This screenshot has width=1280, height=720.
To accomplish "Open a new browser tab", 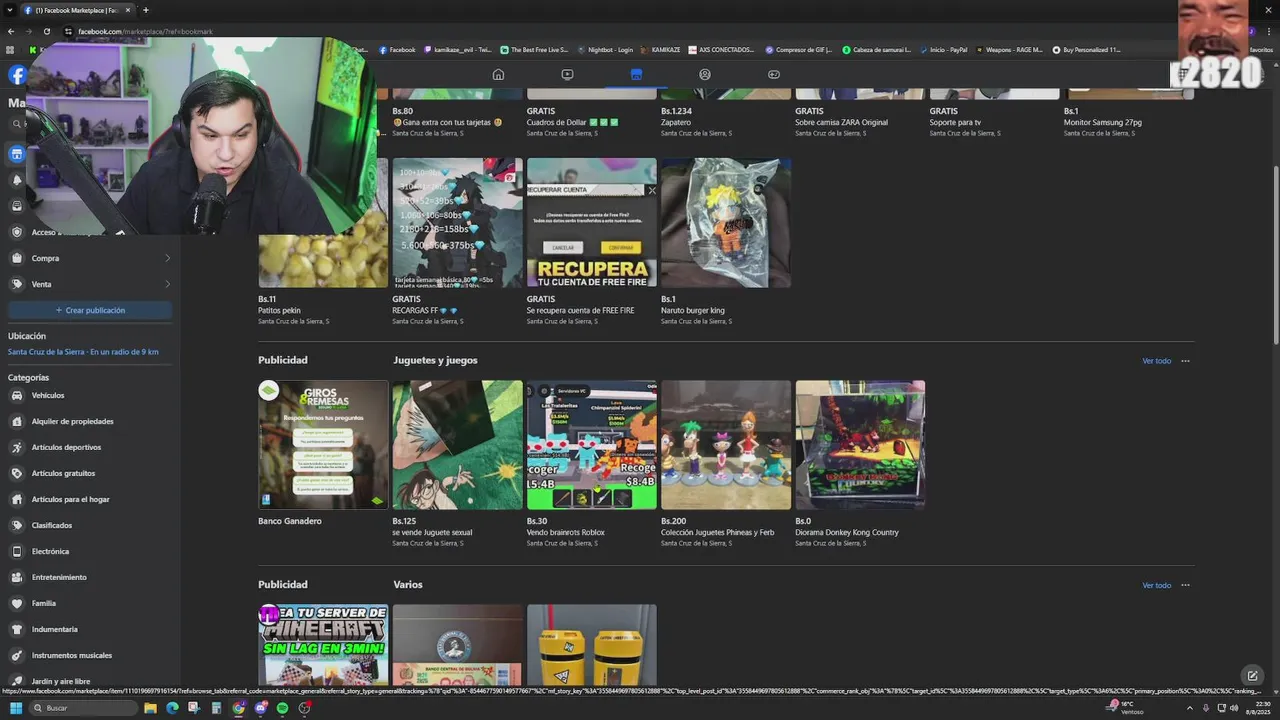I will click(x=146, y=10).
